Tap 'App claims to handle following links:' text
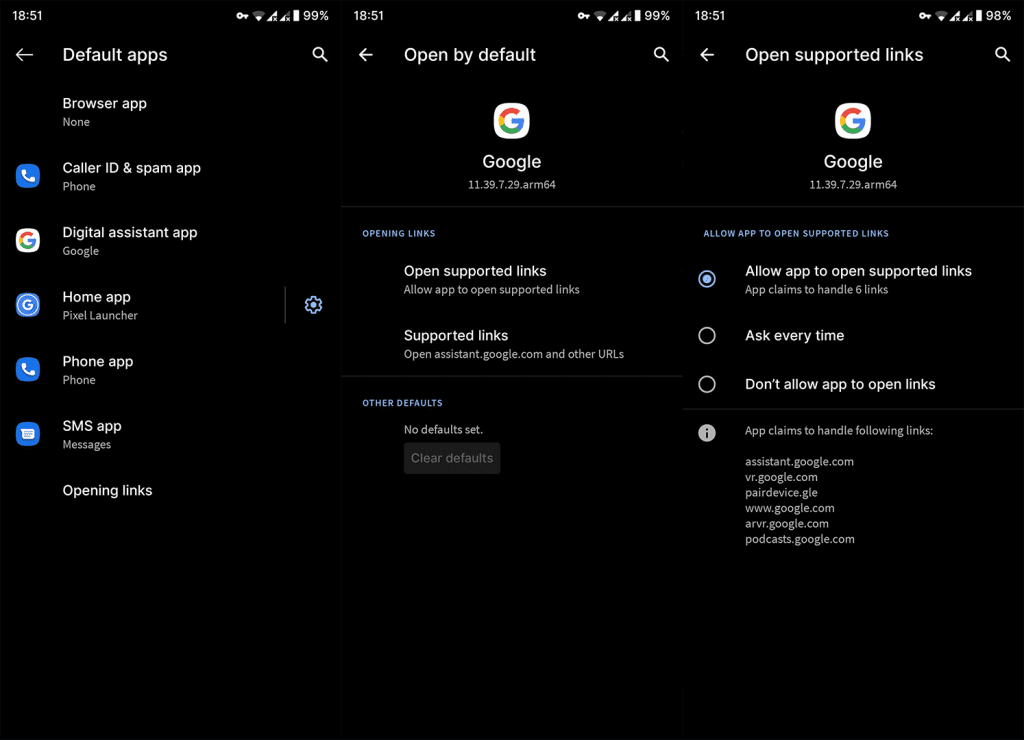1024x740 pixels. click(x=839, y=431)
